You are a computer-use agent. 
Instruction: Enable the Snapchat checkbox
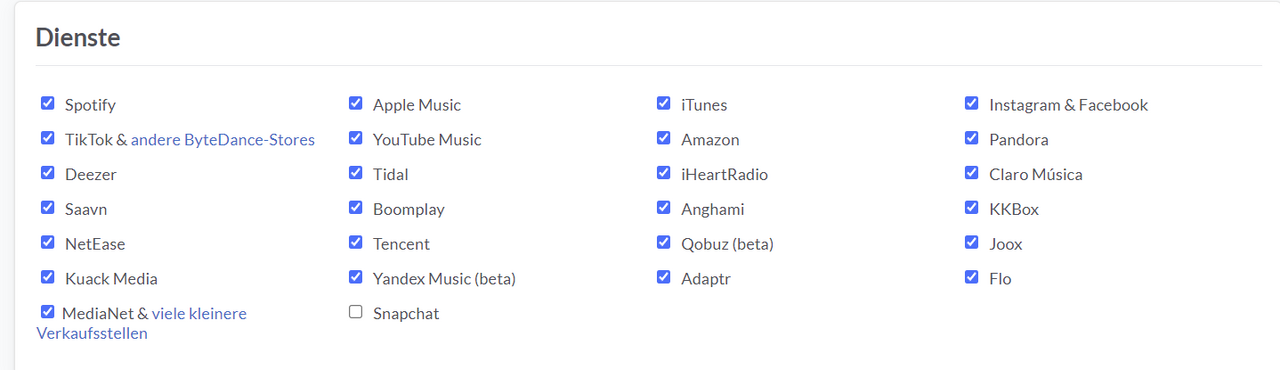pos(355,312)
